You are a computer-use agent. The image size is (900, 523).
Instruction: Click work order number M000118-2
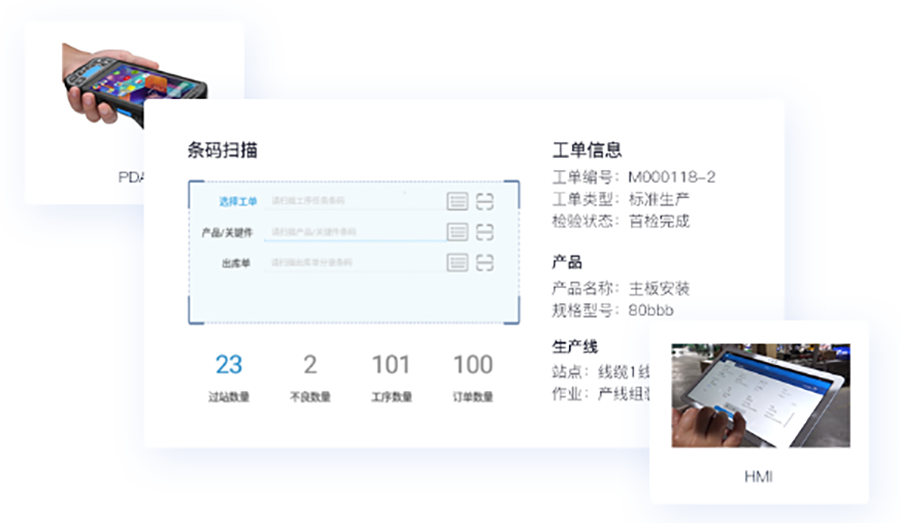[672, 177]
